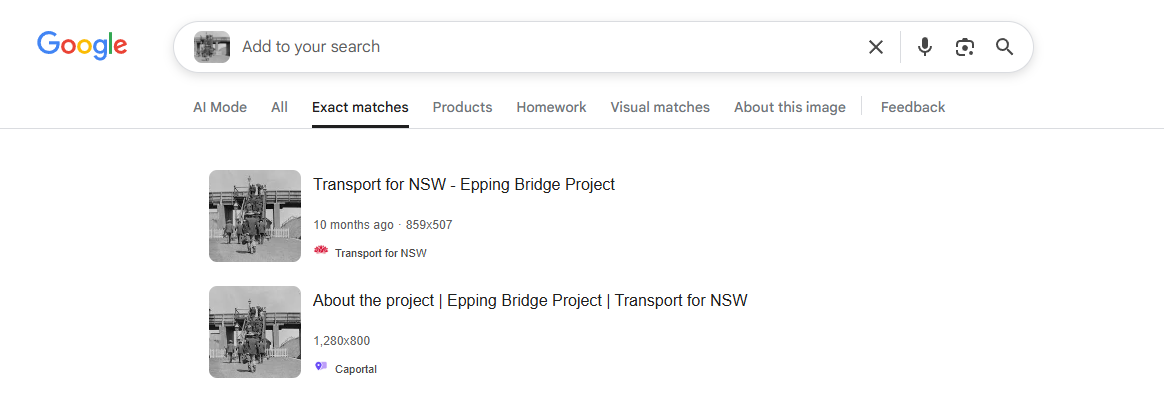Open the About this image tab
This screenshot has height=412, width=1164.
click(x=789, y=107)
